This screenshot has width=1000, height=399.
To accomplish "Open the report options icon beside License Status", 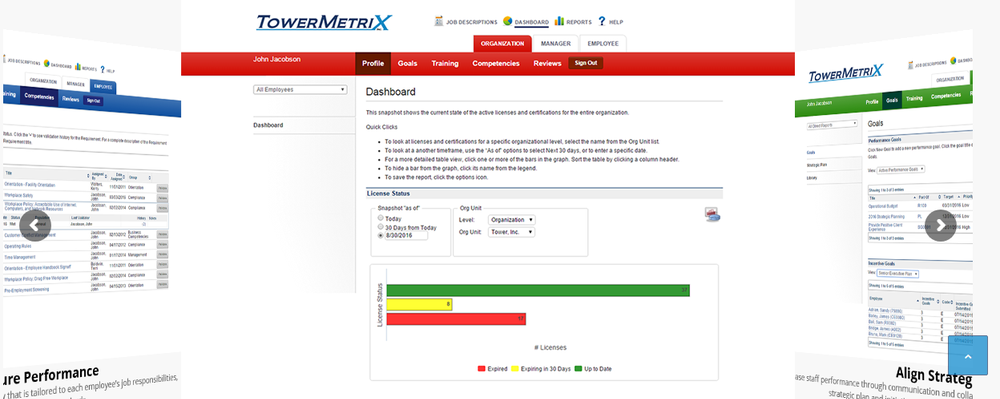I will point(712,214).
